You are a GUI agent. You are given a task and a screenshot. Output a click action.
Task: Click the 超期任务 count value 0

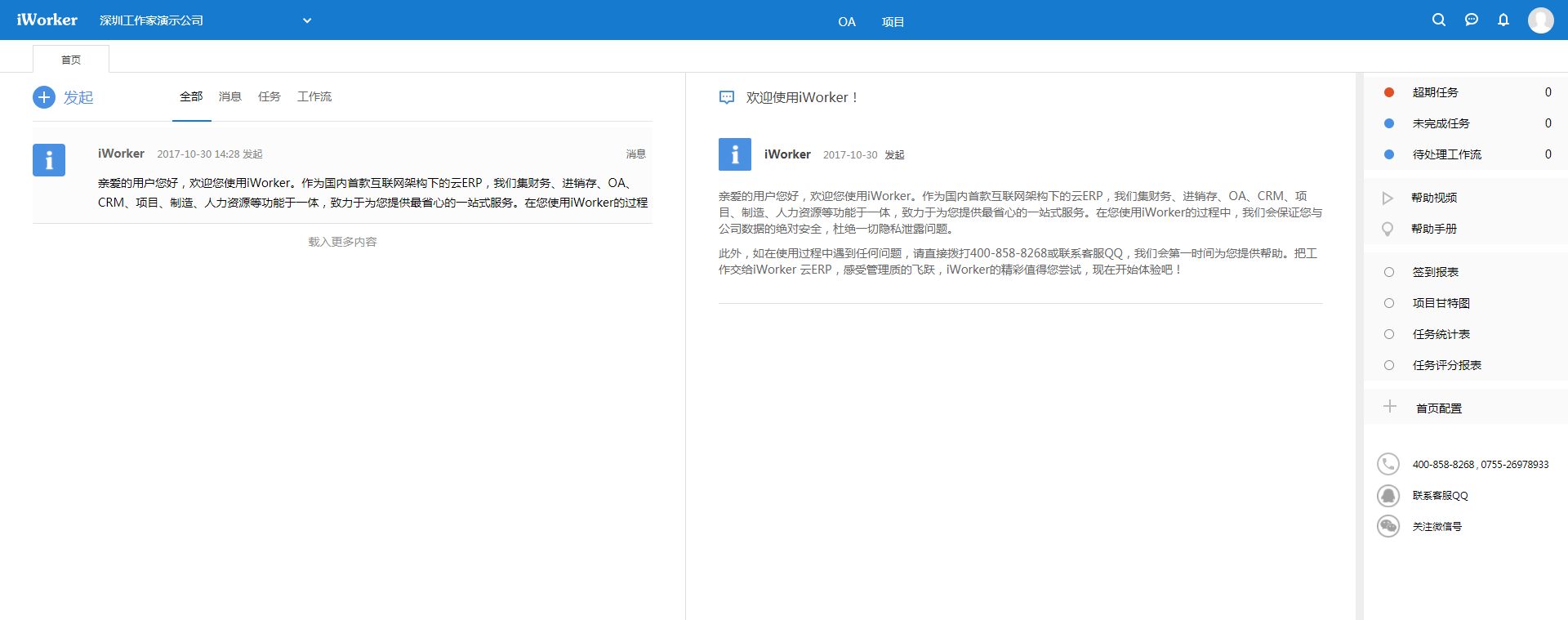click(x=1548, y=92)
